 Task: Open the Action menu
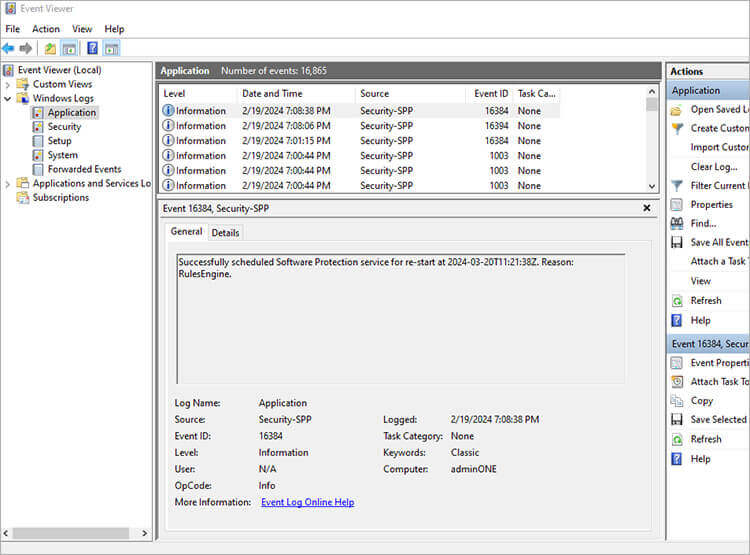click(46, 29)
